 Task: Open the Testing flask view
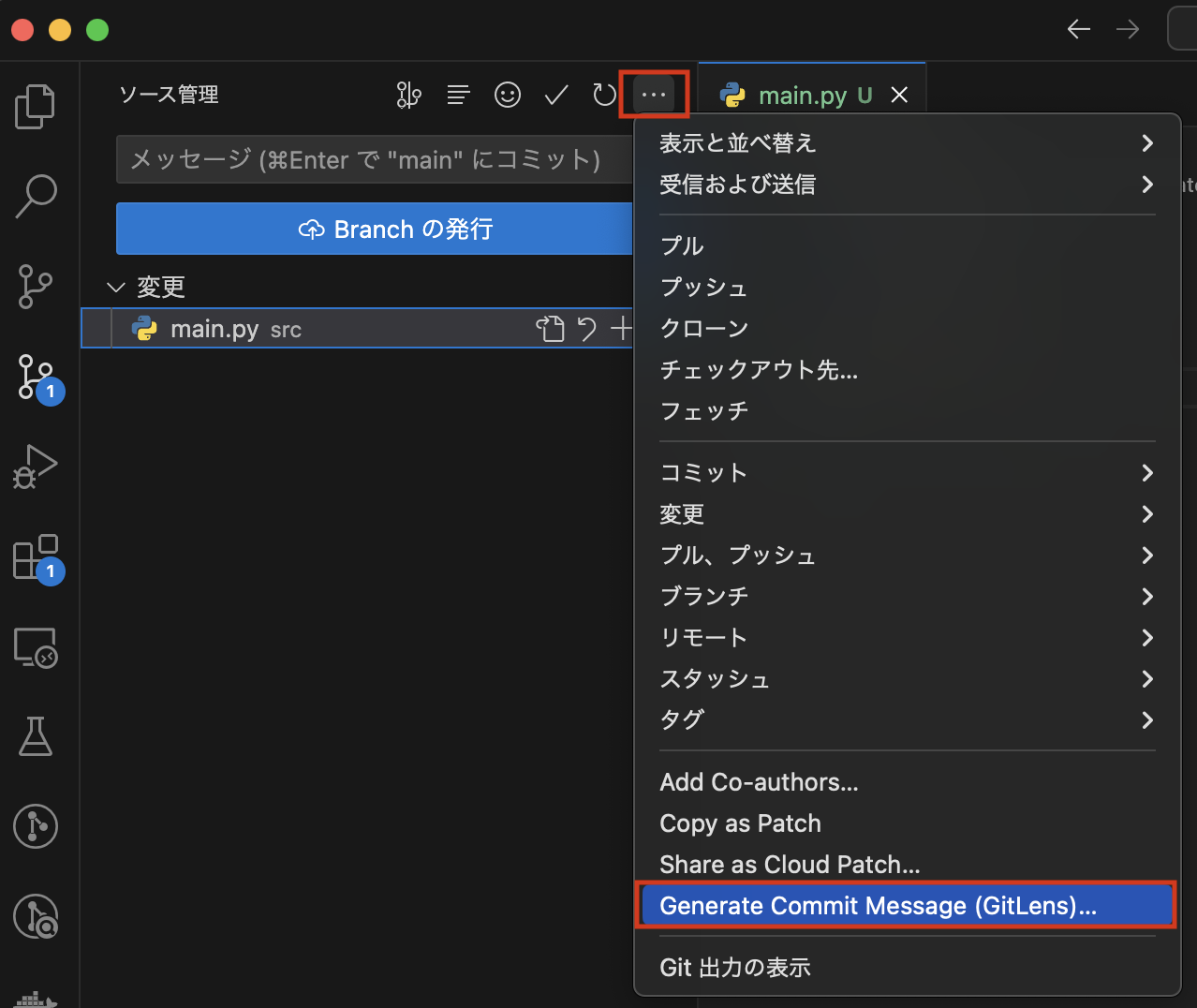click(36, 736)
